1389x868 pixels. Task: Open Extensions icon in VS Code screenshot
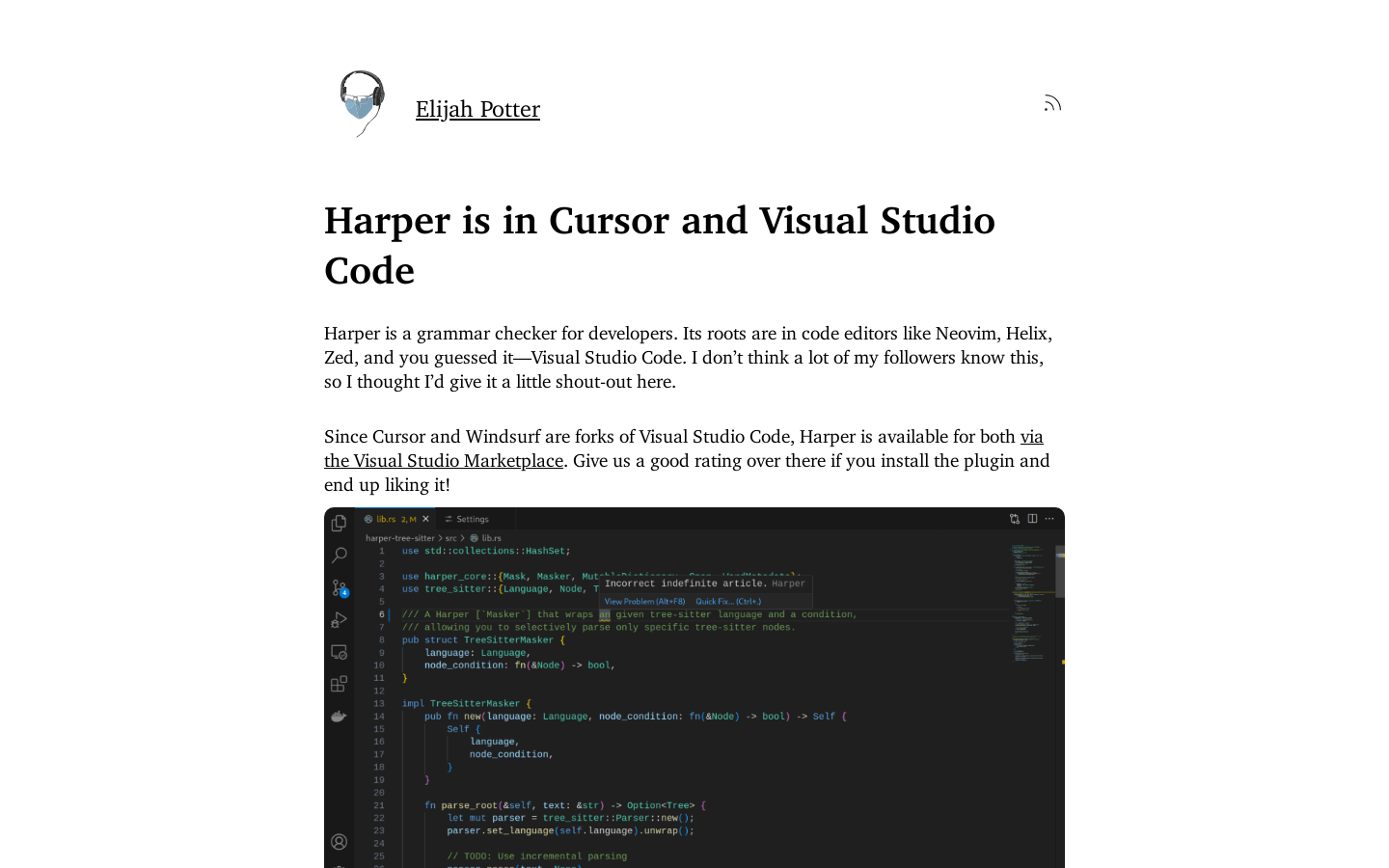point(339,684)
